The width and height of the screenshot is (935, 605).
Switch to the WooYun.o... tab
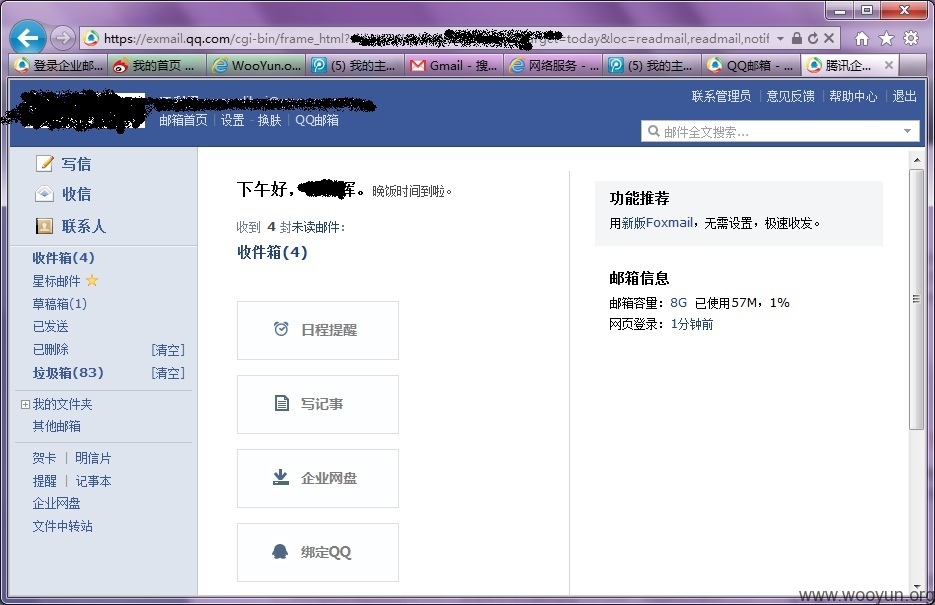256,65
